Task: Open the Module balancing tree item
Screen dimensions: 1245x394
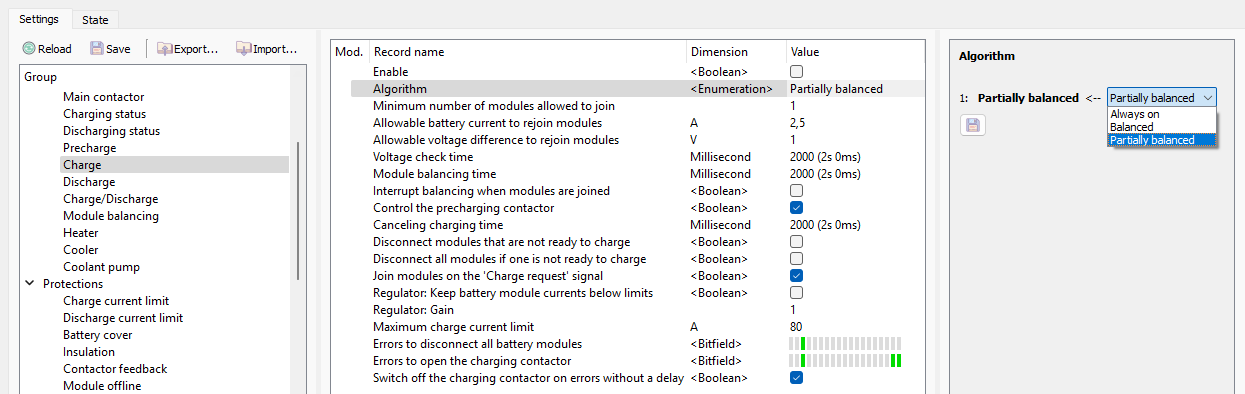Action: (111, 216)
